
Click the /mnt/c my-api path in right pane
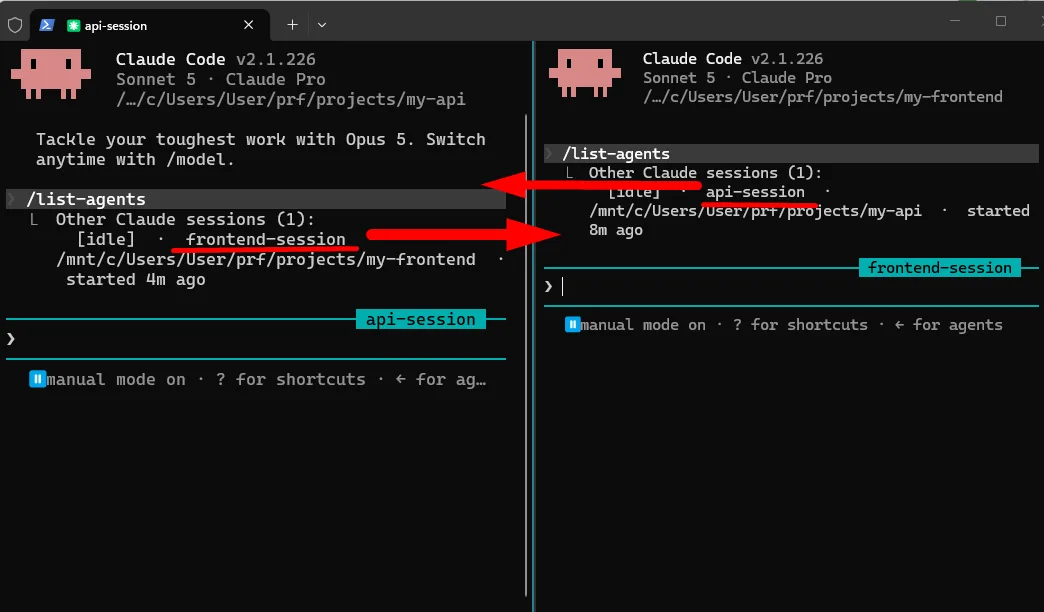755,210
